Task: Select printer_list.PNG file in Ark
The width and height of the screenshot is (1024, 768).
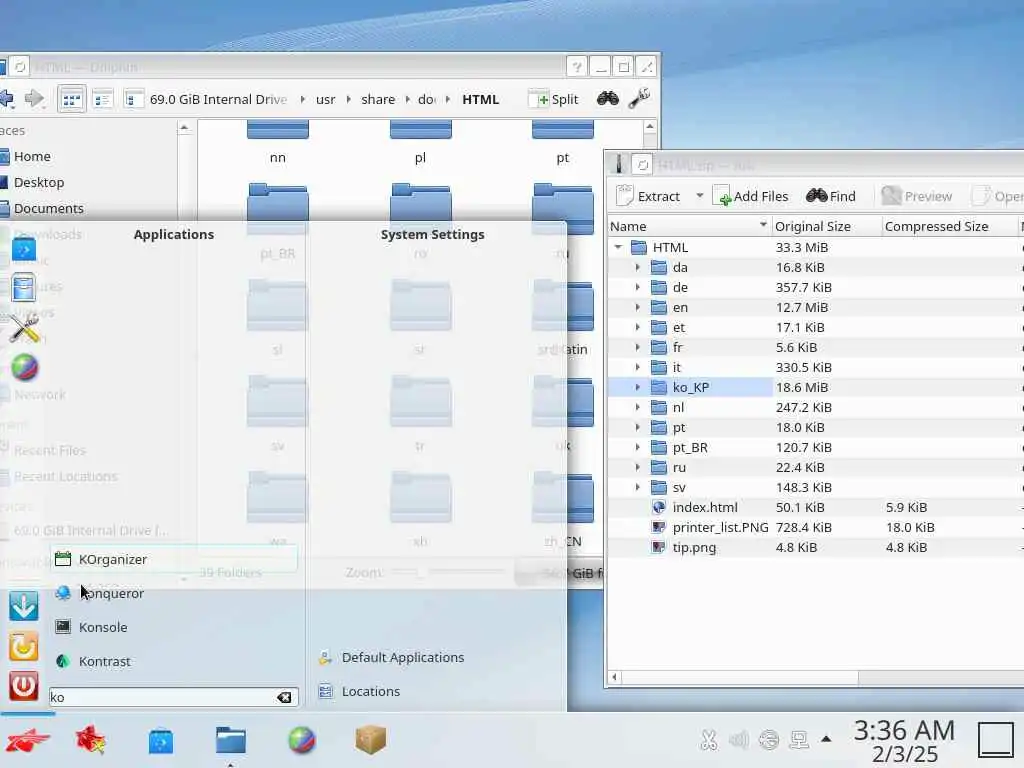Action: click(x=815, y=528)
